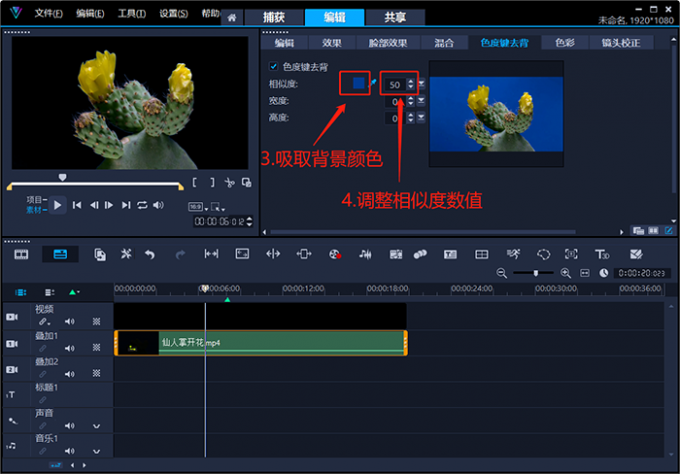Toggle repeat playback
The image size is (680, 474).
tap(142, 205)
